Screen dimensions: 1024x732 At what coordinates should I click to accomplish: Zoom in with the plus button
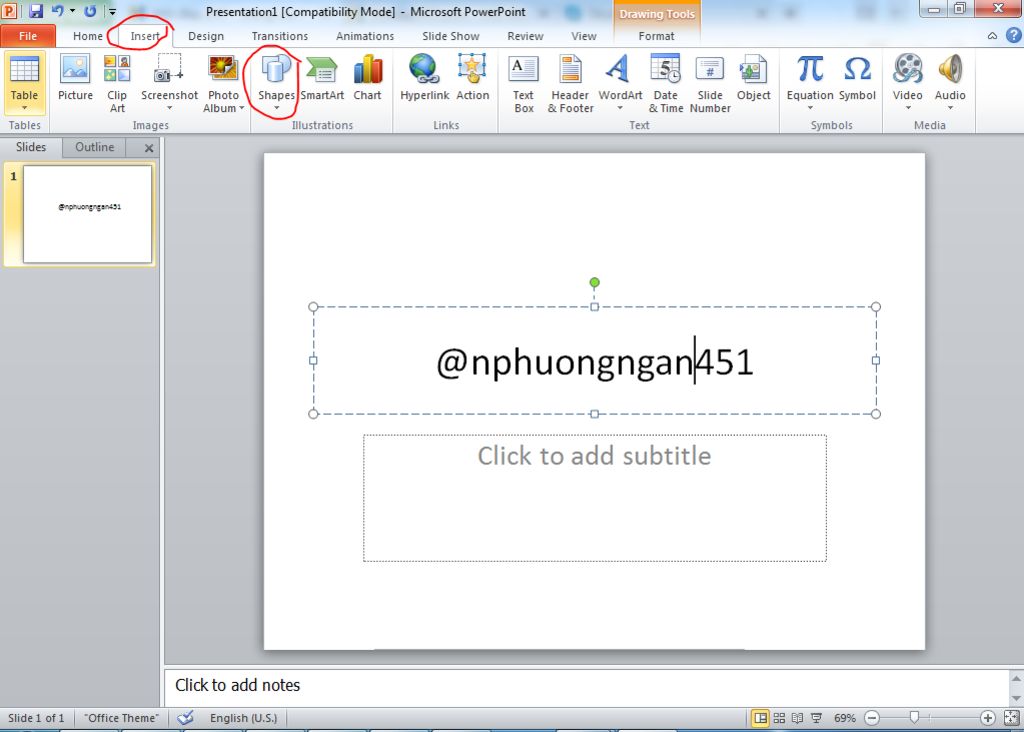[987, 718]
